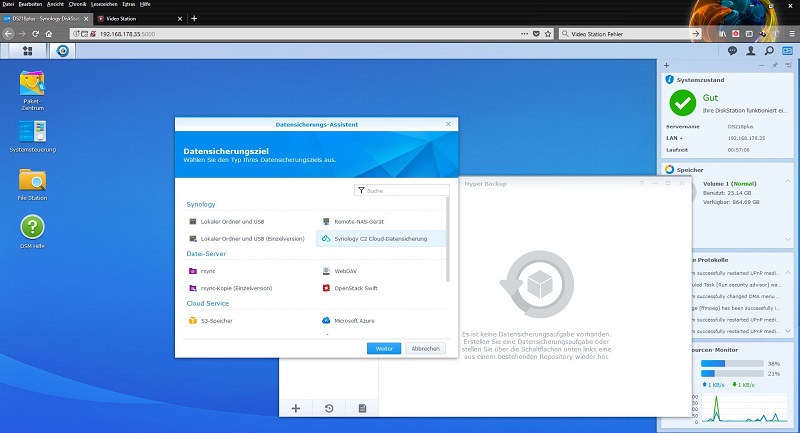Click the 38% resource usage bar

click(732, 364)
